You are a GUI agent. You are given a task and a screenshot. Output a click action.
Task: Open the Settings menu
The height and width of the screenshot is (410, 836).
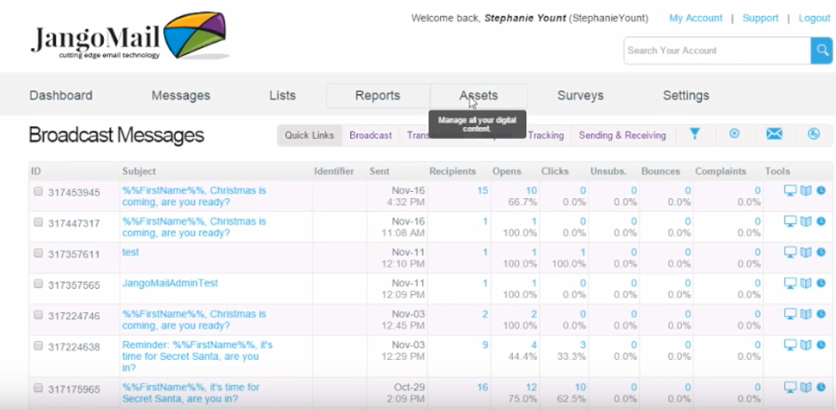click(686, 95)
